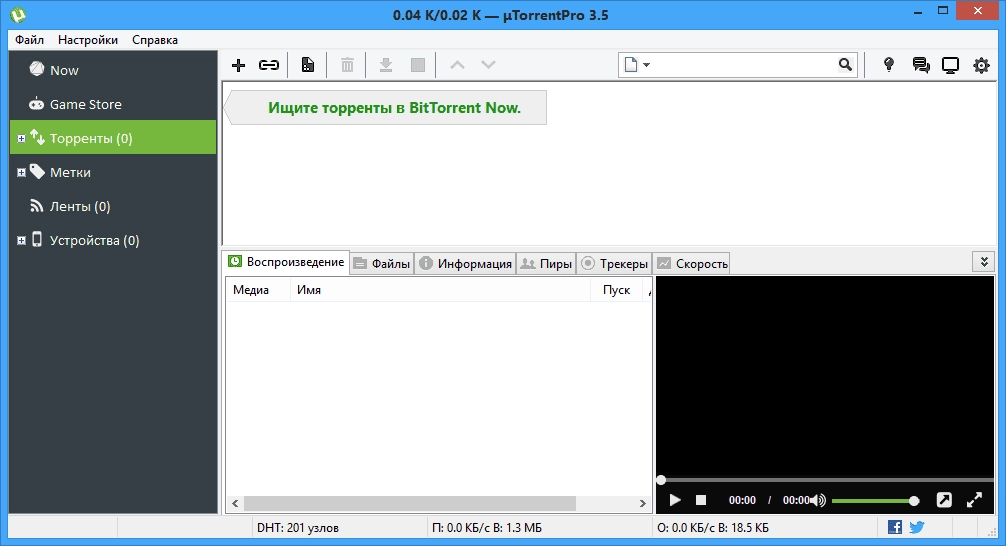Select Now in the sidebar
Screen dimensions: 1006x546
coord(113,70)
